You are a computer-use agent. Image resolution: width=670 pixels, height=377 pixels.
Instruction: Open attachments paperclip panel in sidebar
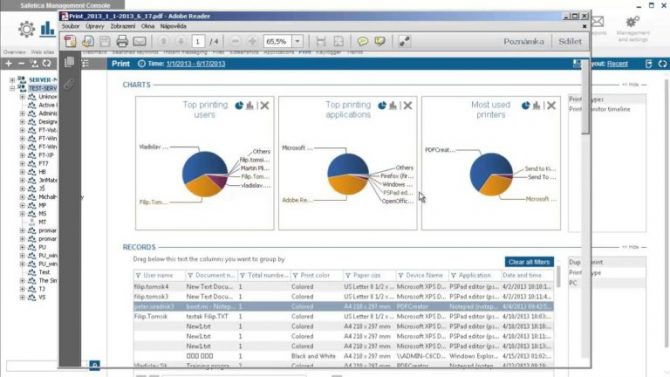tap(68, 85)
